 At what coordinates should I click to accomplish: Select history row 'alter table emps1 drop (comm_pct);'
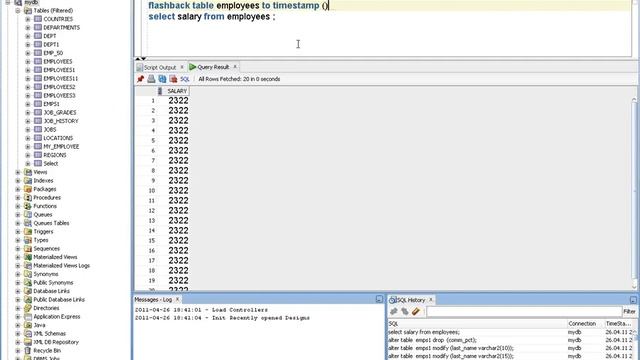(432, 340)
